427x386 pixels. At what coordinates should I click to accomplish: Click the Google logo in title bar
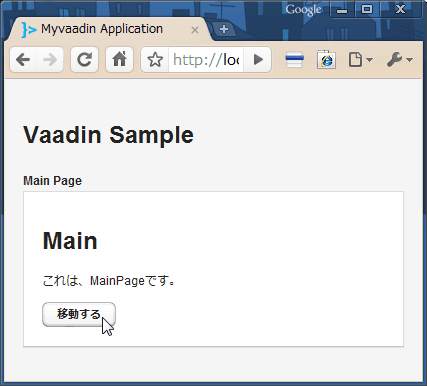303,9
